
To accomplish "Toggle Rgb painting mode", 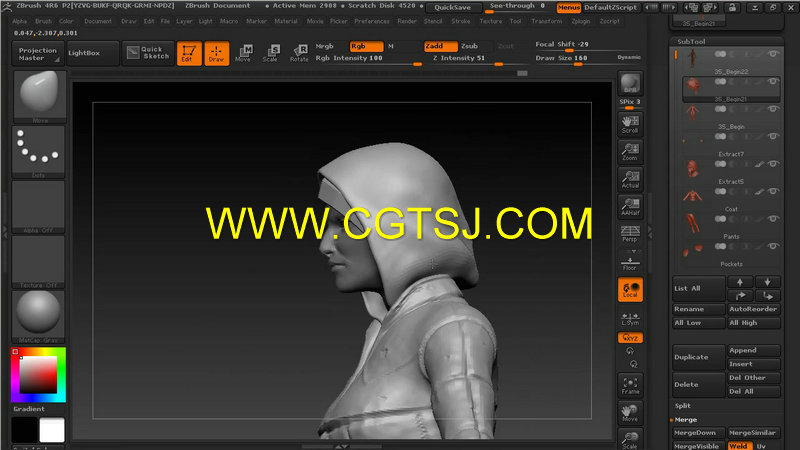I will 366,46.
